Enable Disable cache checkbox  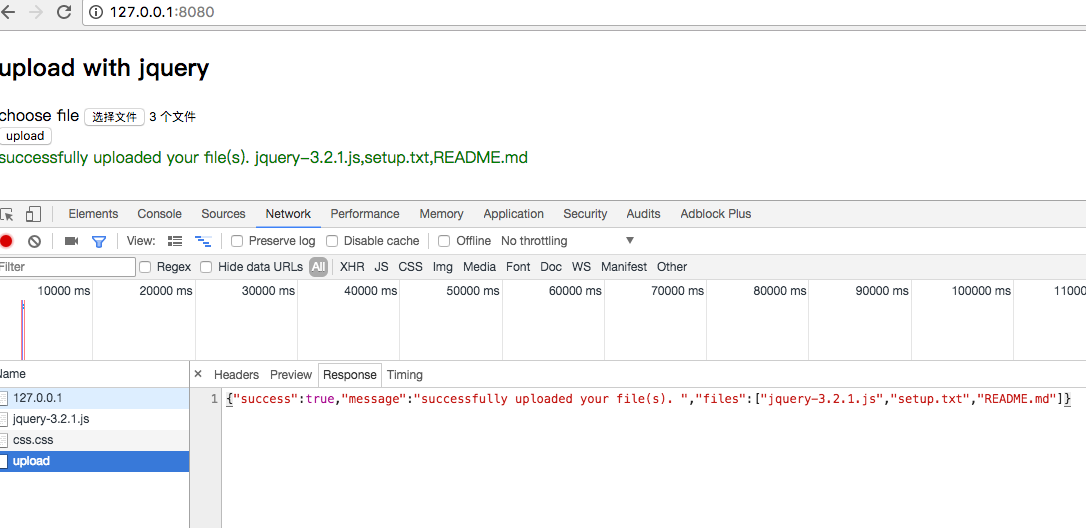pyautogui.click(x=332, y=241)
